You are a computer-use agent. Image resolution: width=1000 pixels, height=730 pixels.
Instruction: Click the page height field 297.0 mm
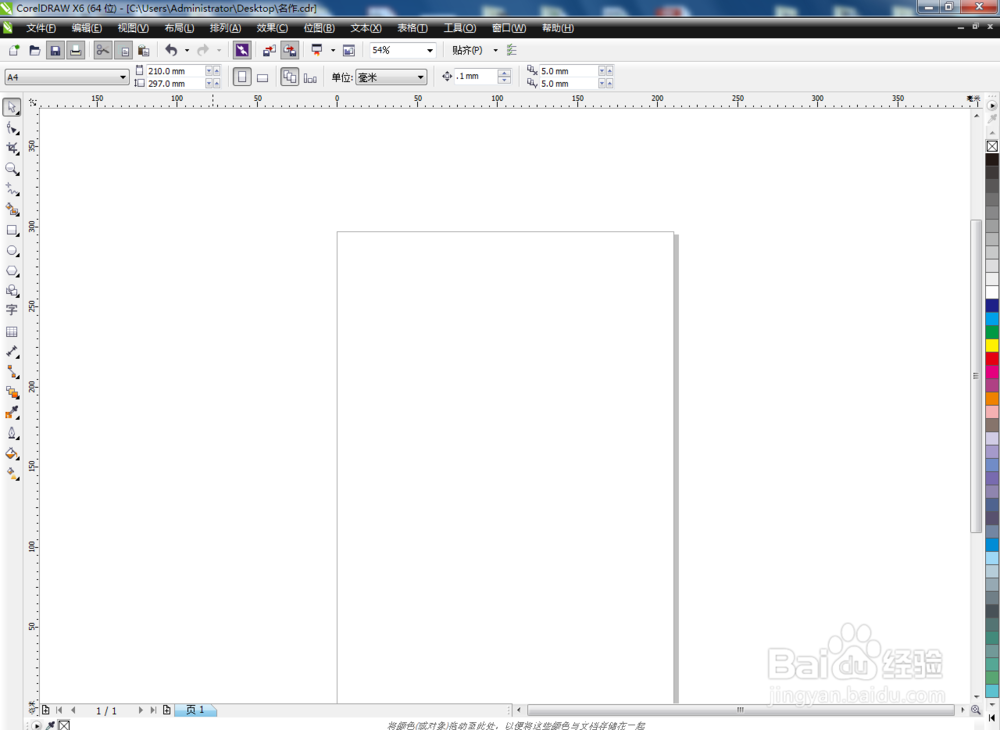(x=175, y=84)
